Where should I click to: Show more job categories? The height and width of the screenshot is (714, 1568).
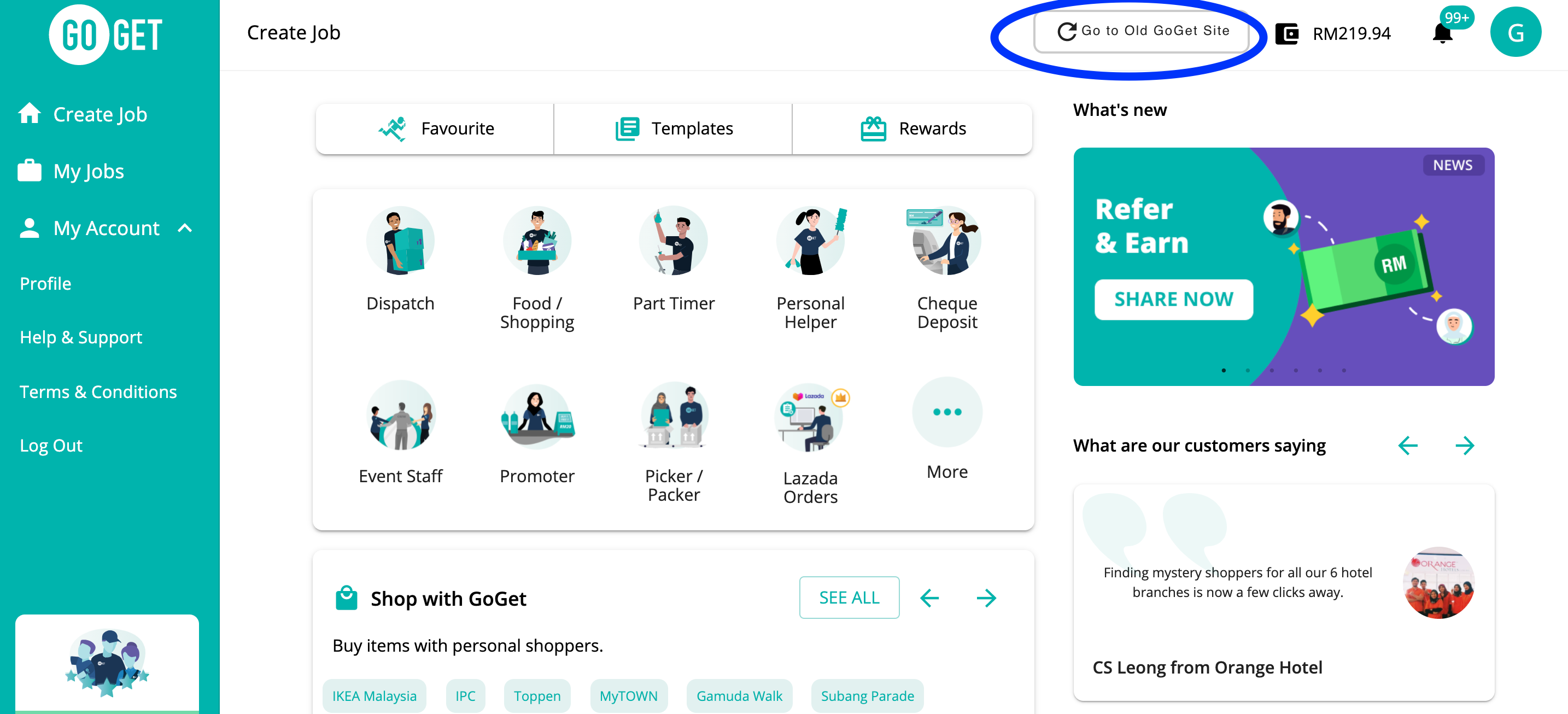(946, 412)
